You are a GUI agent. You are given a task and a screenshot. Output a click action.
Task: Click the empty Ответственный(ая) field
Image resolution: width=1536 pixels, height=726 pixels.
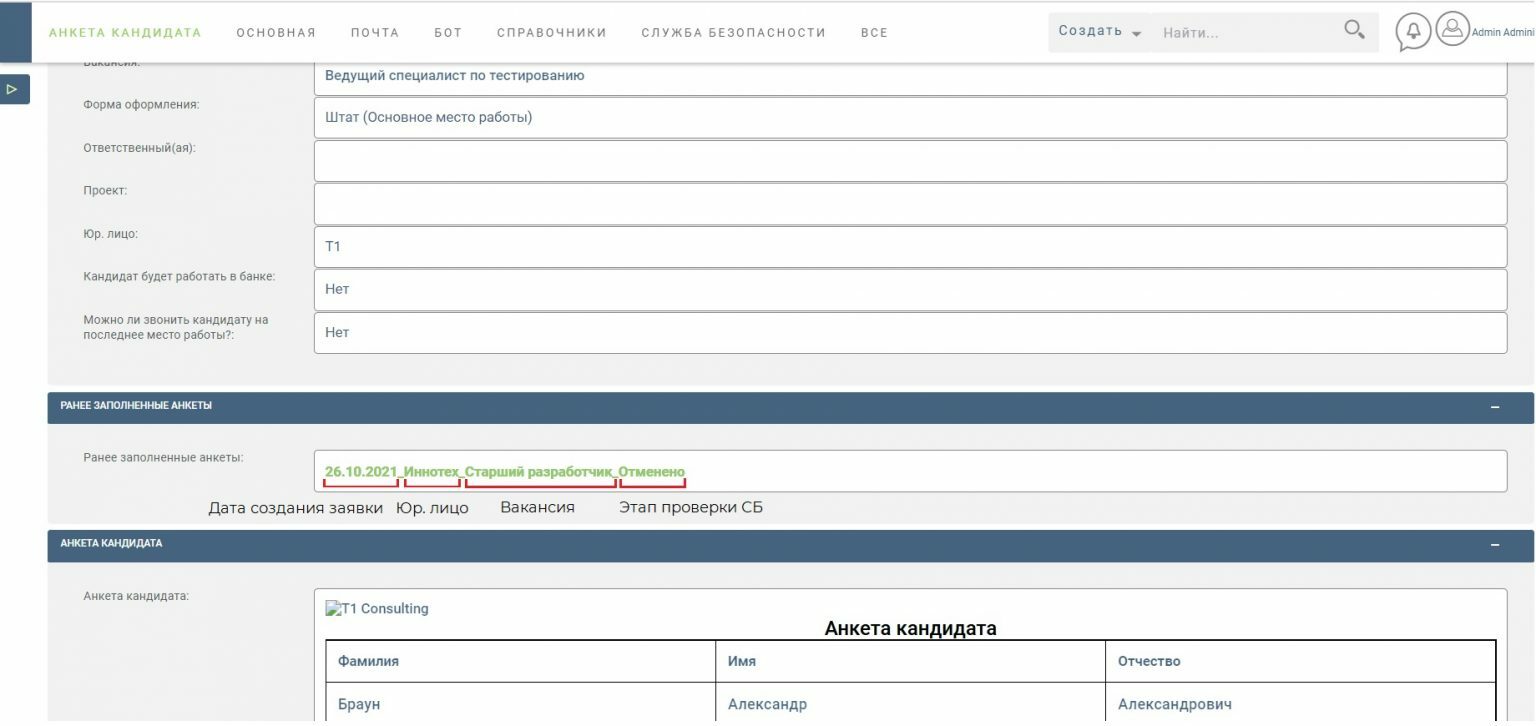tap(910, 161)
